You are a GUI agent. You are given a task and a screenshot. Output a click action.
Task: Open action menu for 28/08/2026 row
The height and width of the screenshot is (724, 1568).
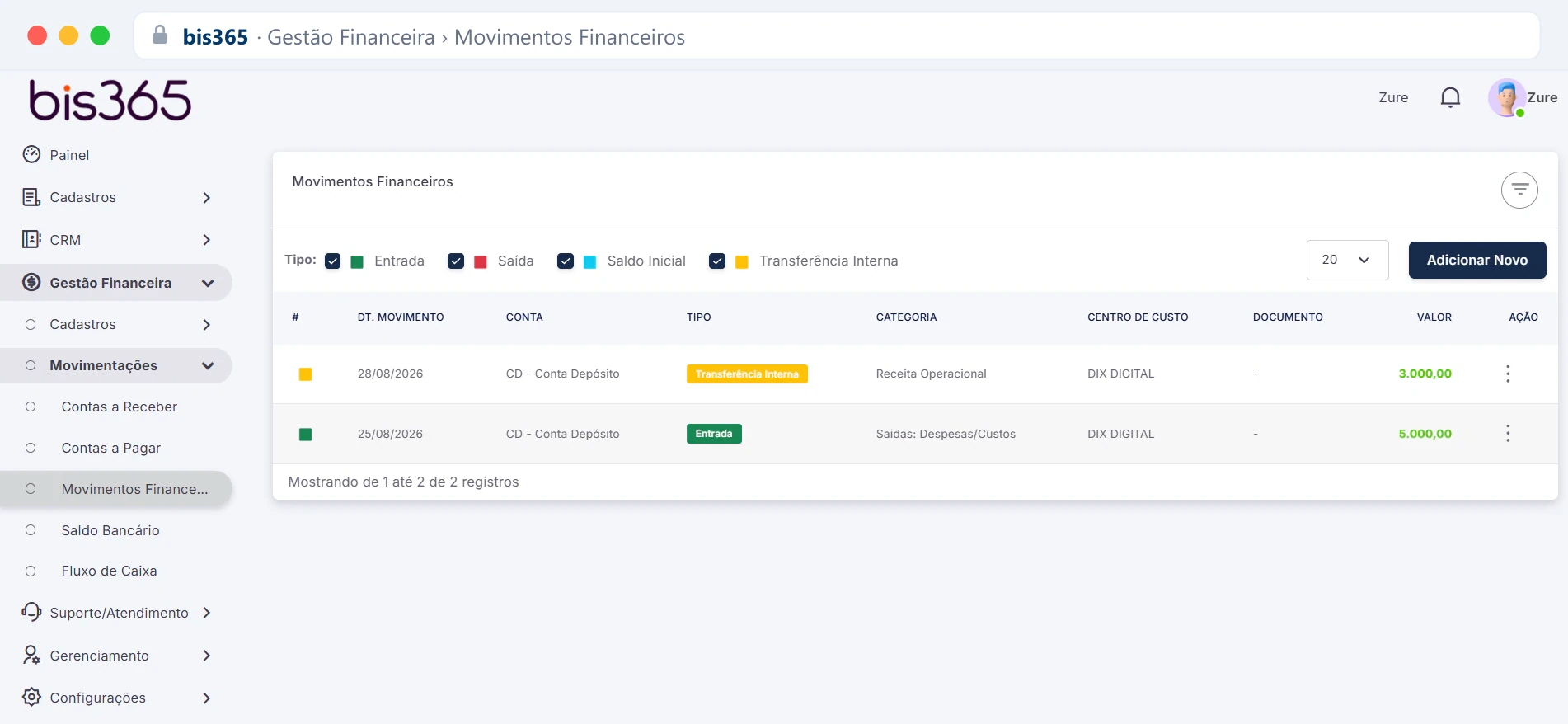point(1508,374)
